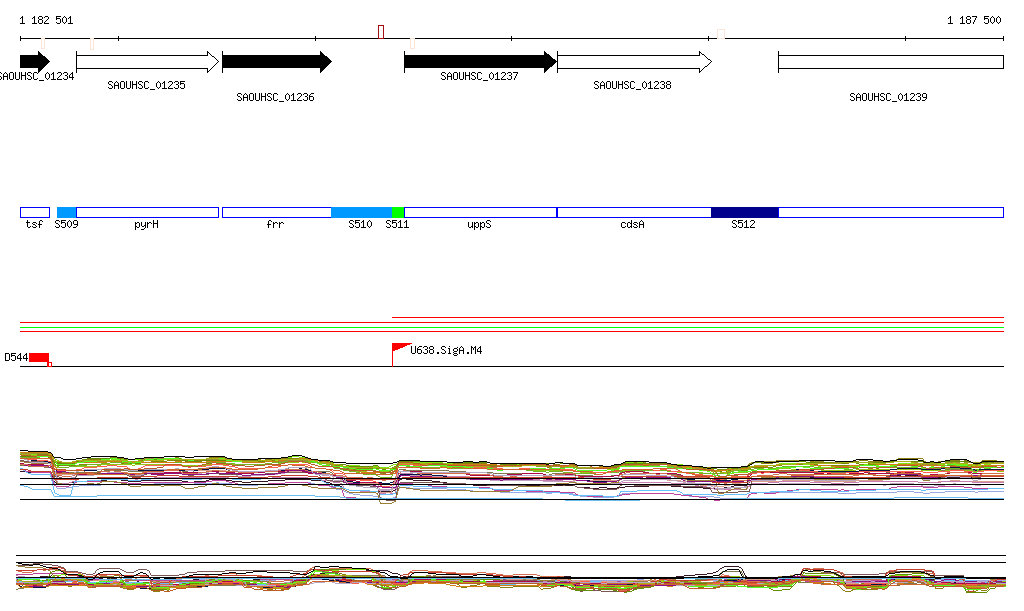Click the frr annotation segment
The height and width of the screenshot is (611, 1024).
276,212
